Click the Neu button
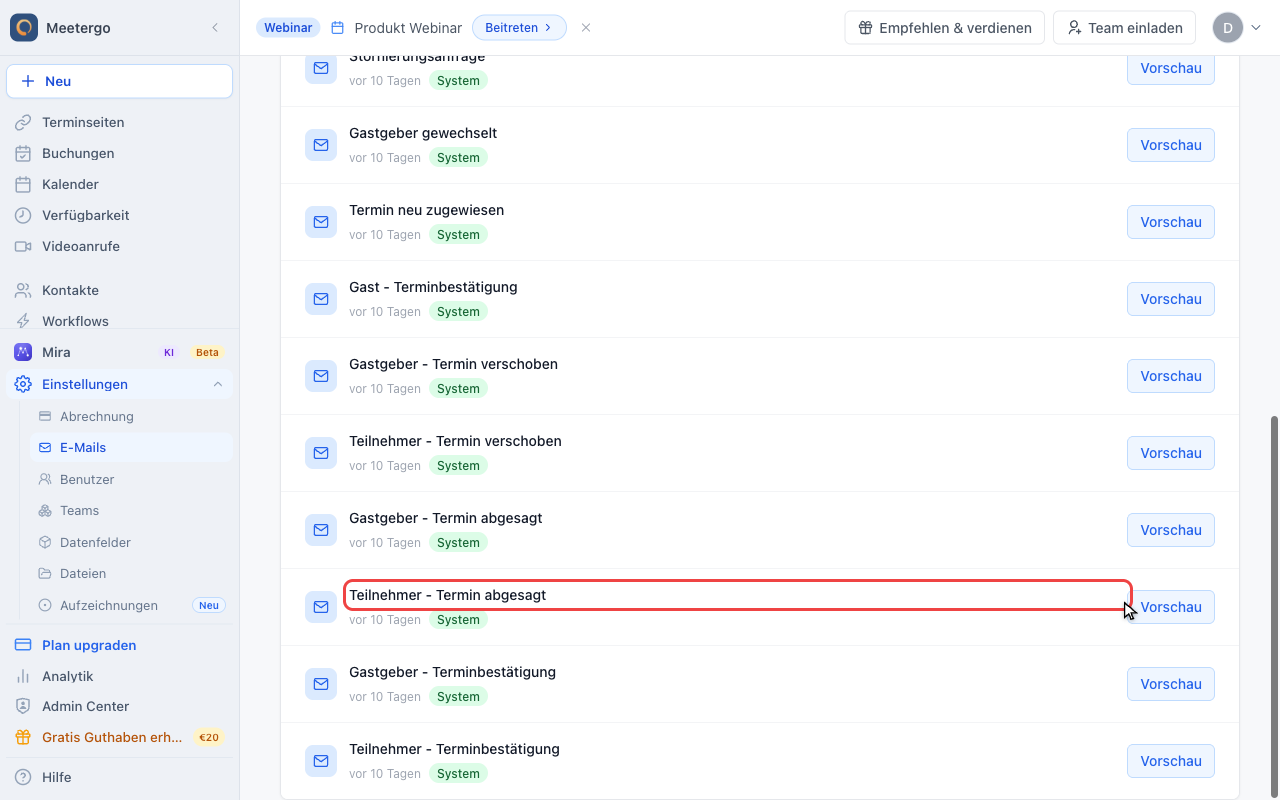Image resolution: width=1280 pixels, height=800 pixels. [120, 81]
